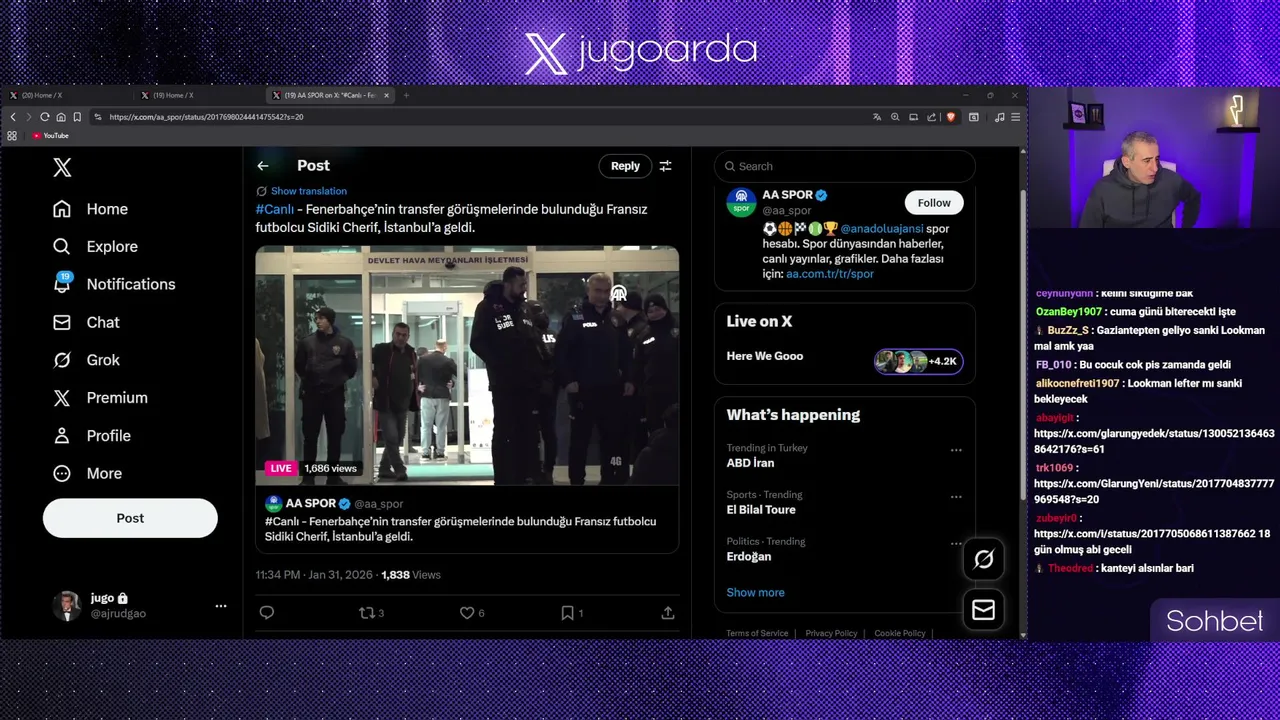The width and height of the screenshot is (1280, 720).
Task: Open the floating Grok button
Action: pos(984,560)
